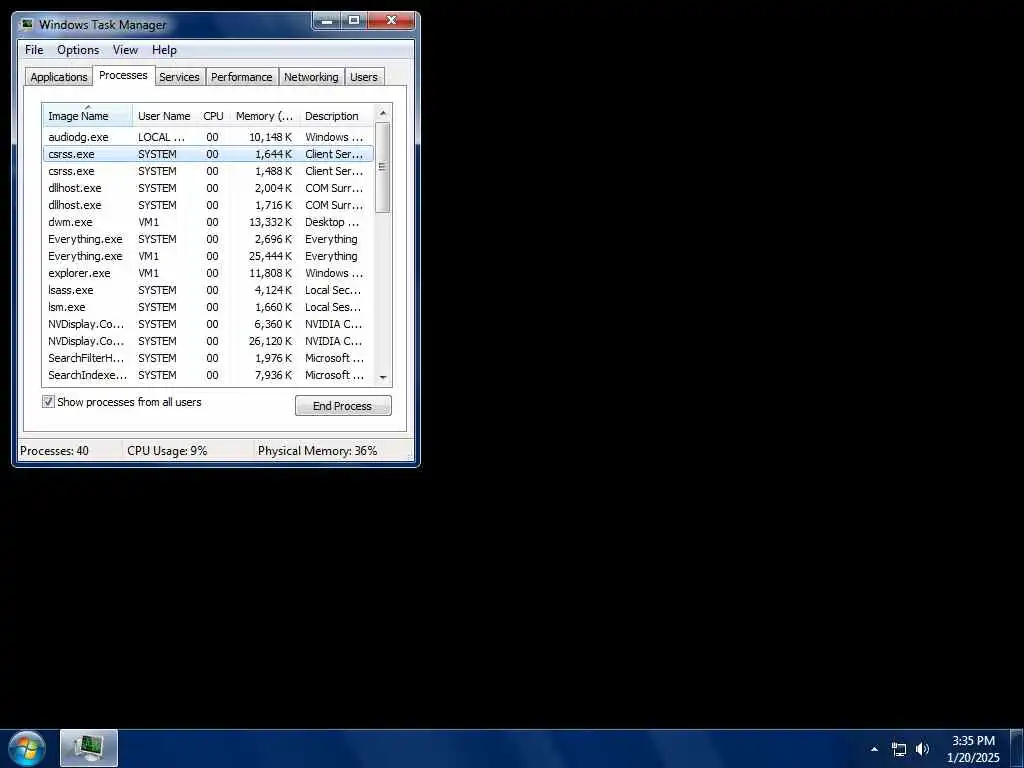This screenshot has height=768, width=1024.
Task: Go to the Networking tab
Action: pos(311,76)
